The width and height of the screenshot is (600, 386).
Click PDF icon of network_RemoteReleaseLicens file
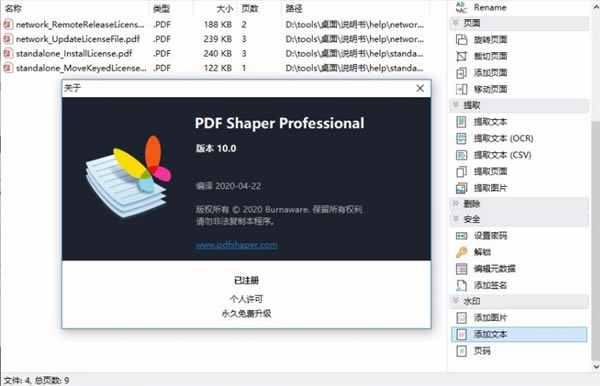(x=8, y=24)
